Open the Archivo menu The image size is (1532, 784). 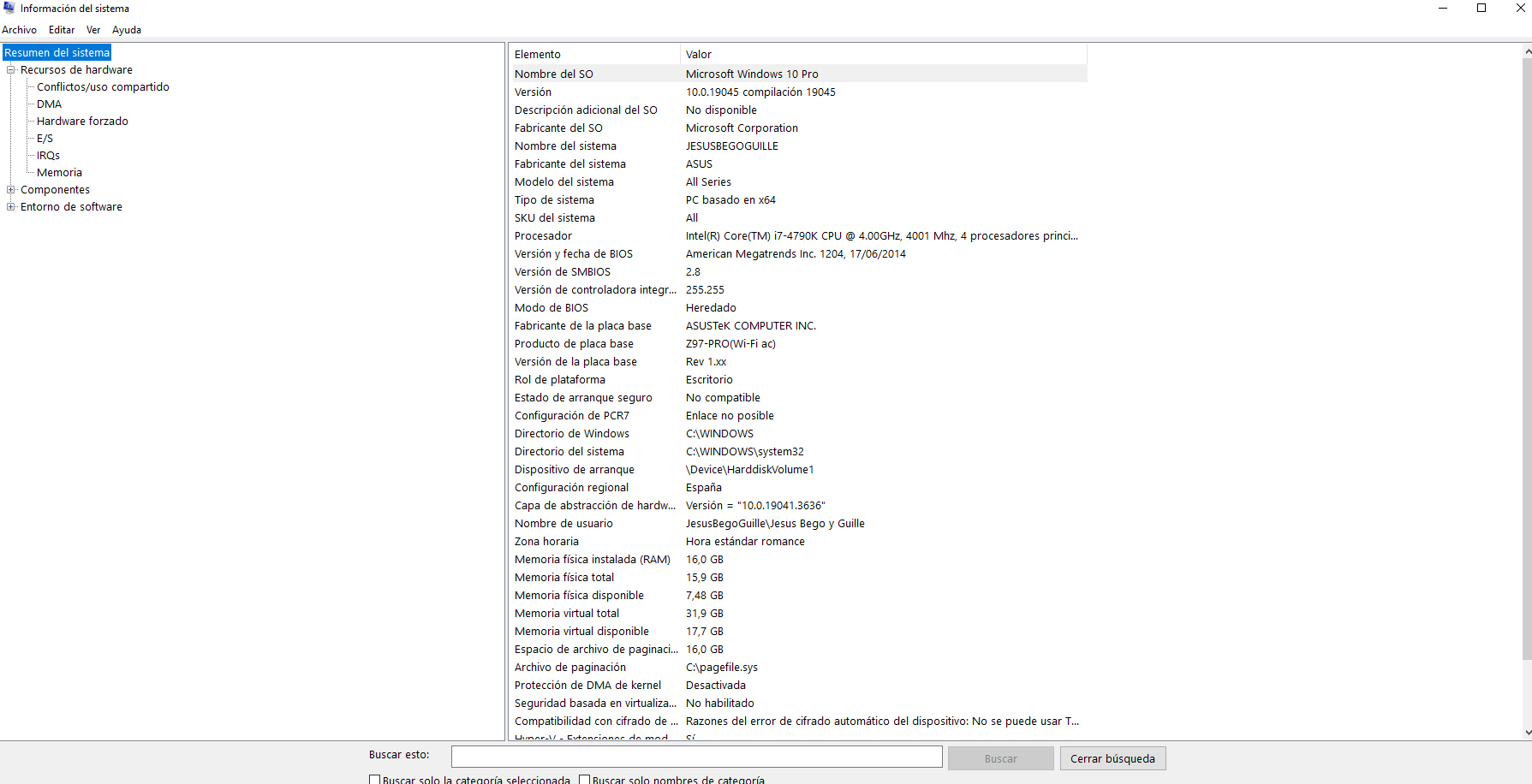click(19, 30)
